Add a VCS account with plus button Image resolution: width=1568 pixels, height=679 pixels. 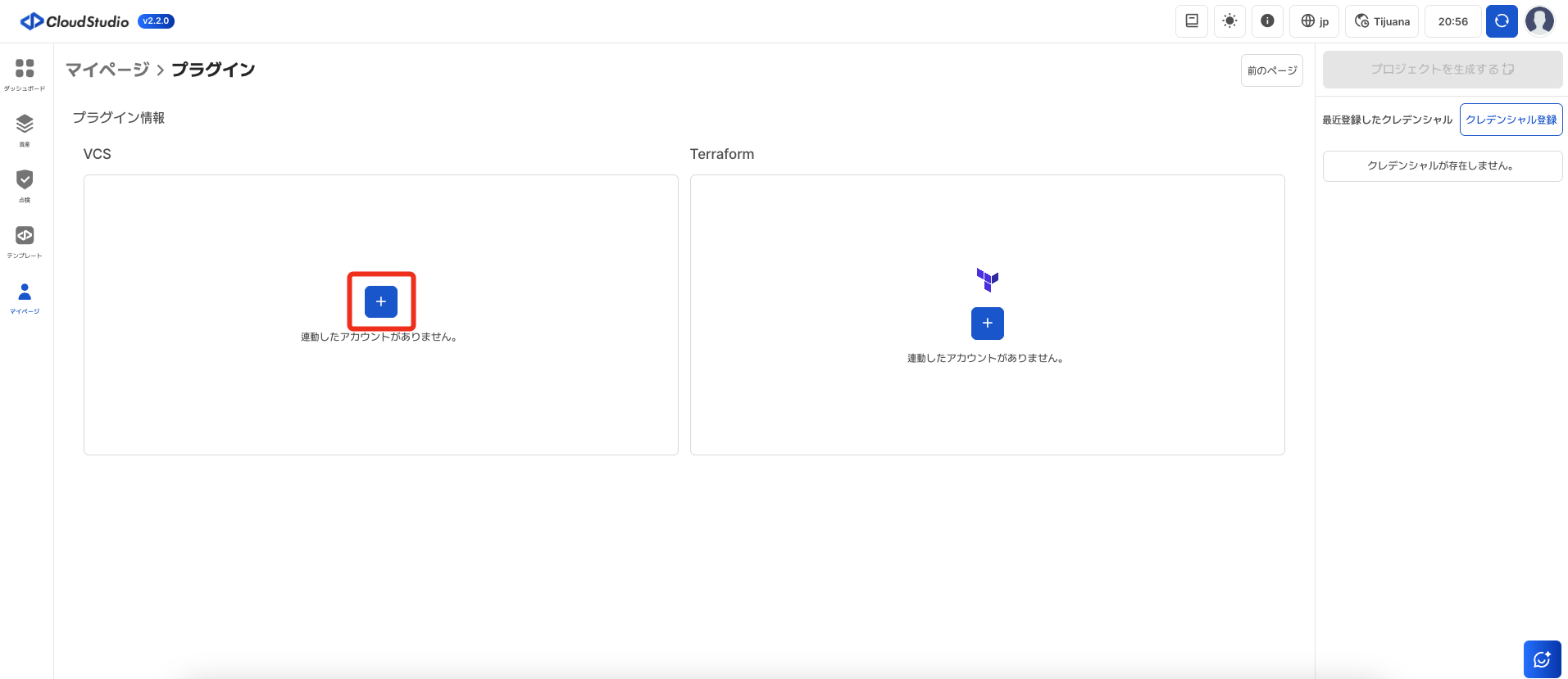coord(381,301)
